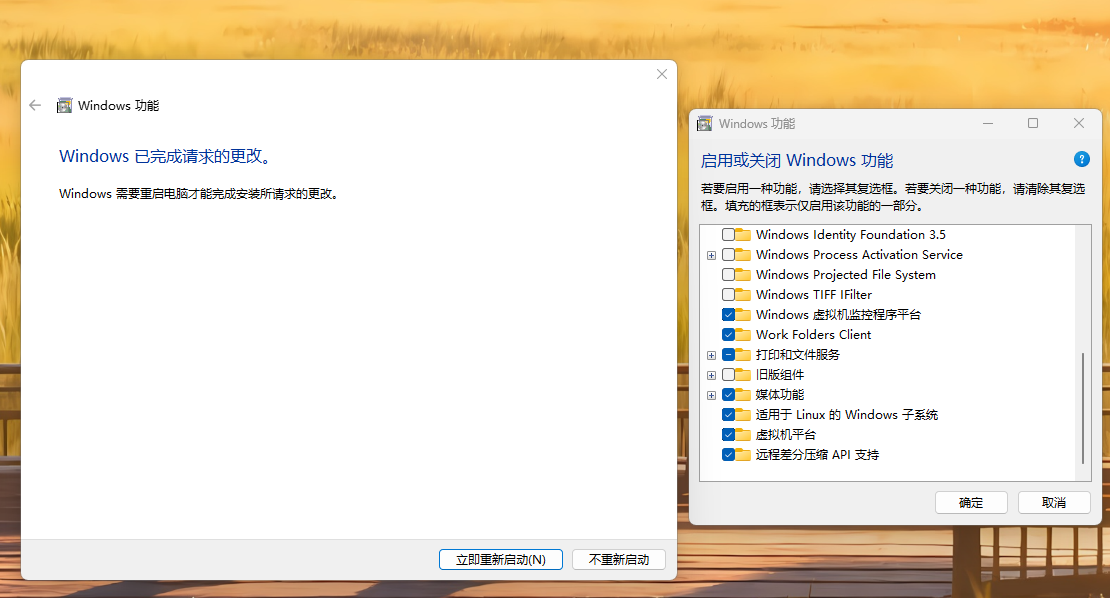Viewport: 1110px width, 598px height.
Task: Click folder icon beside Windows Identity Foundation 3.5
Action: click(x=743, y=234)
